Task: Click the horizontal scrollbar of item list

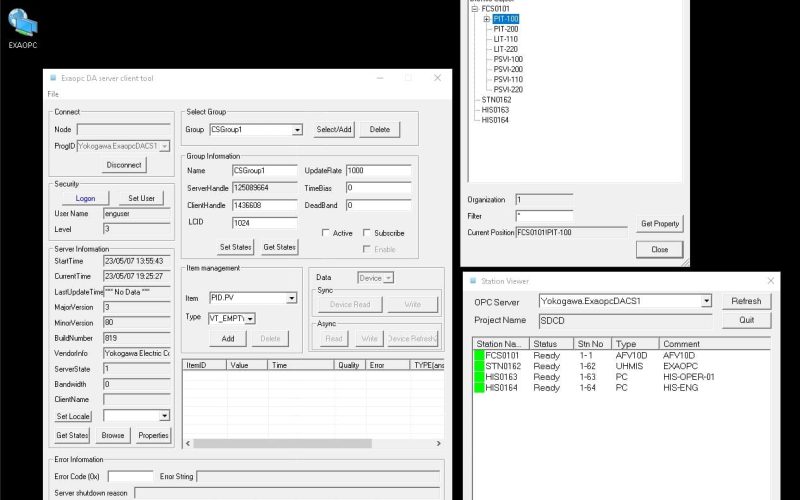Action: coord(282,443)
